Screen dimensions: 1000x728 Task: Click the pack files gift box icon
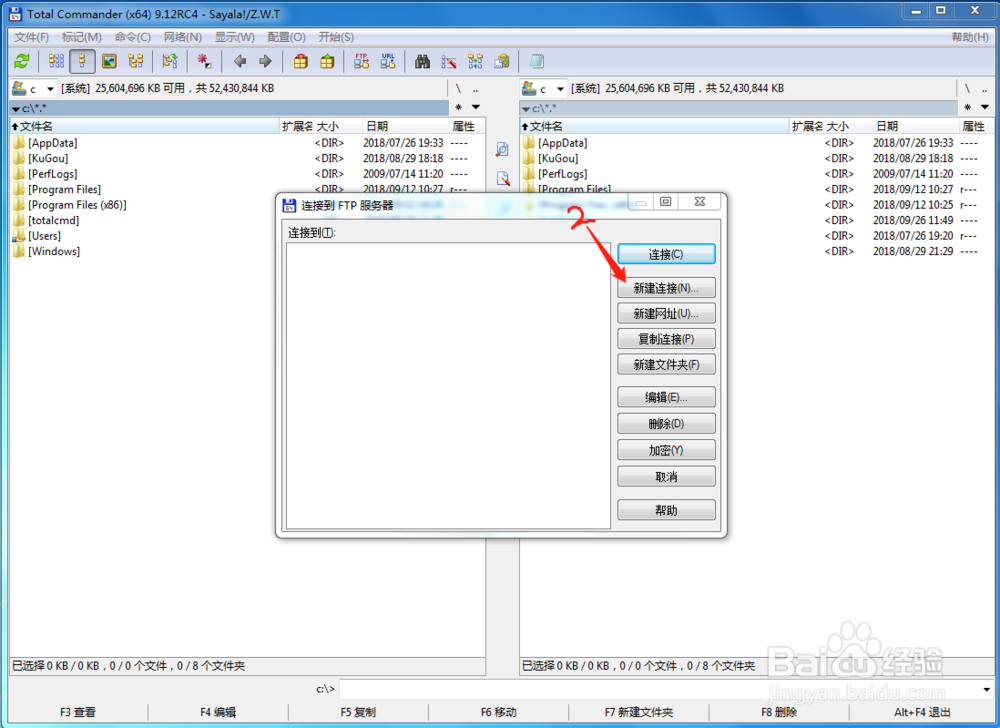pyautogui.click(x=300, y=61)
